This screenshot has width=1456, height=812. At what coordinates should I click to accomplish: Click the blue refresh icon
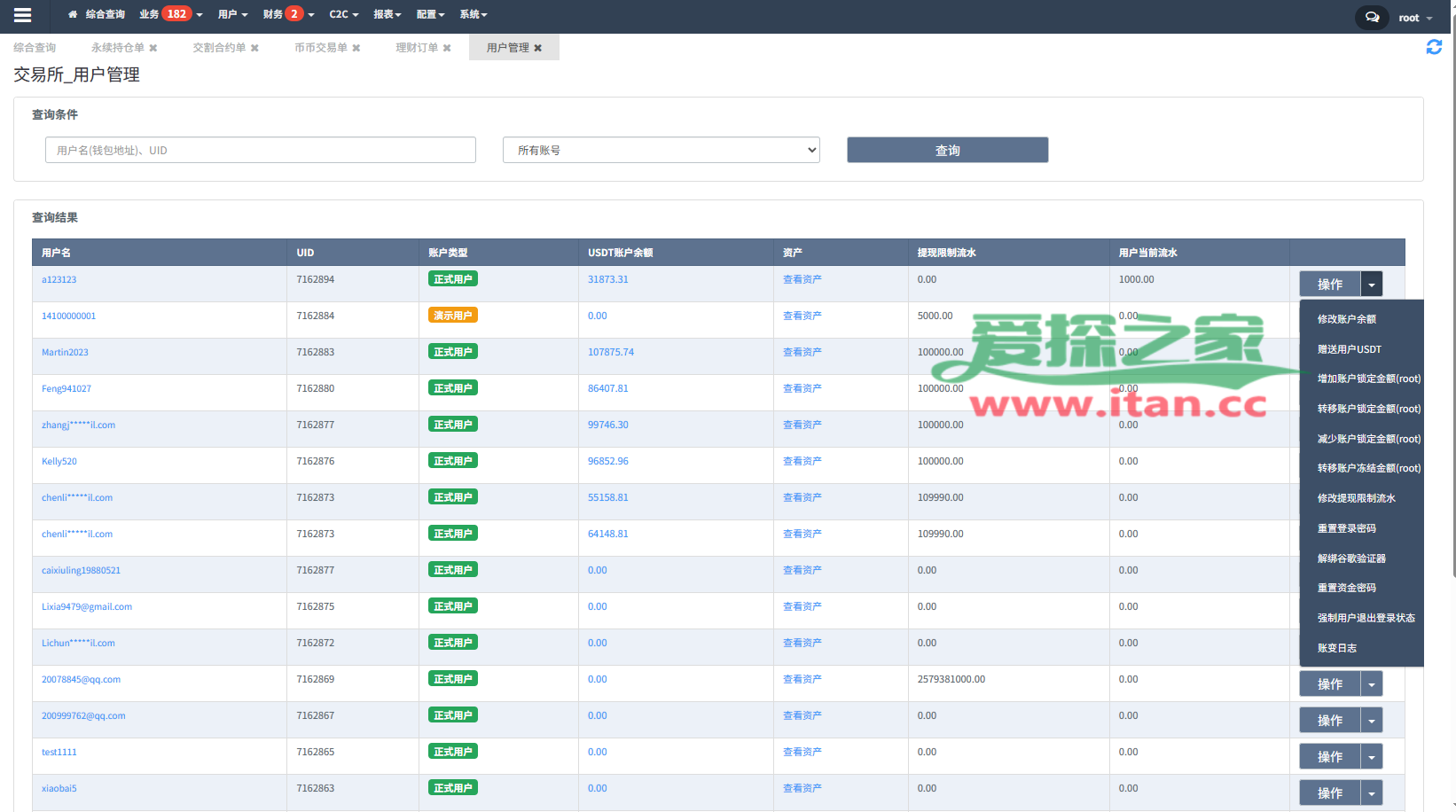[1433, 47]
